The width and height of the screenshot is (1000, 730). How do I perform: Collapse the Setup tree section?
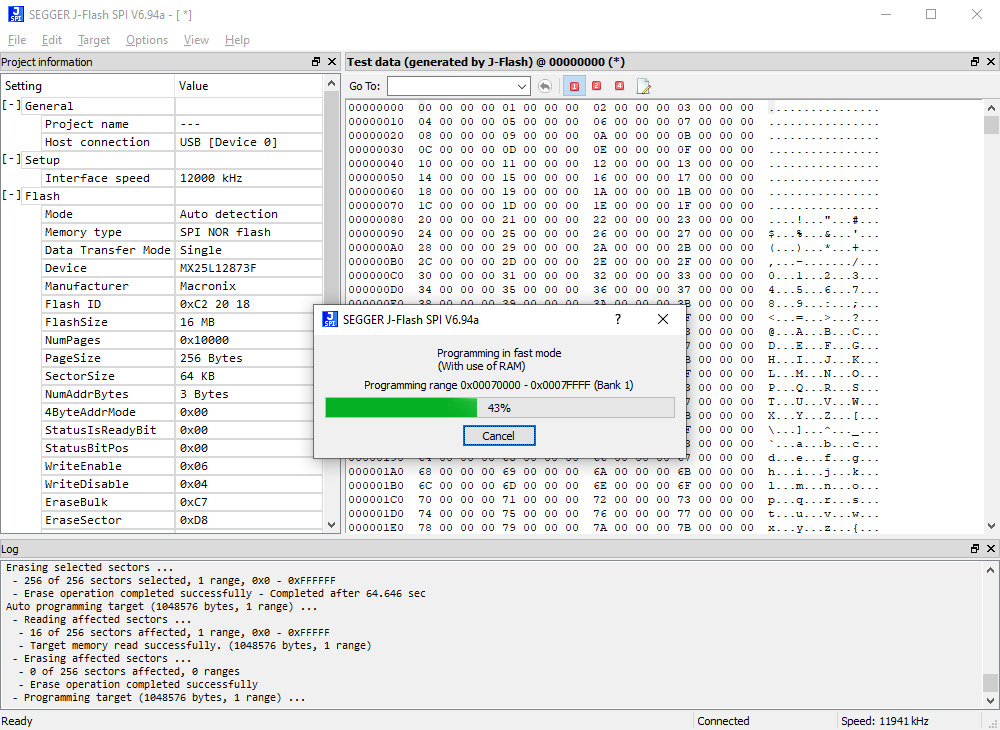11,160
